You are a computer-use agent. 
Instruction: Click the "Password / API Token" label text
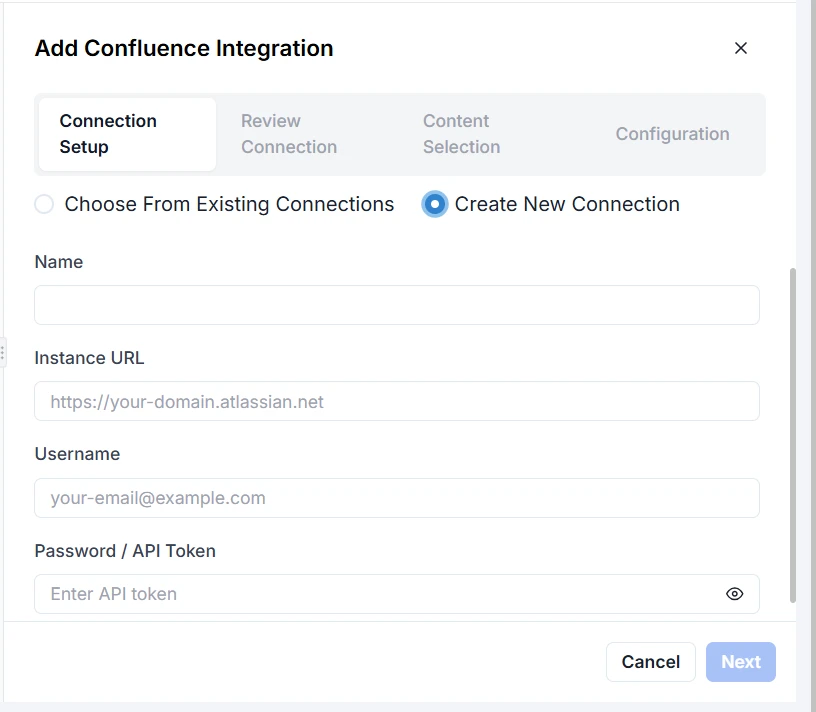point(125,551)
